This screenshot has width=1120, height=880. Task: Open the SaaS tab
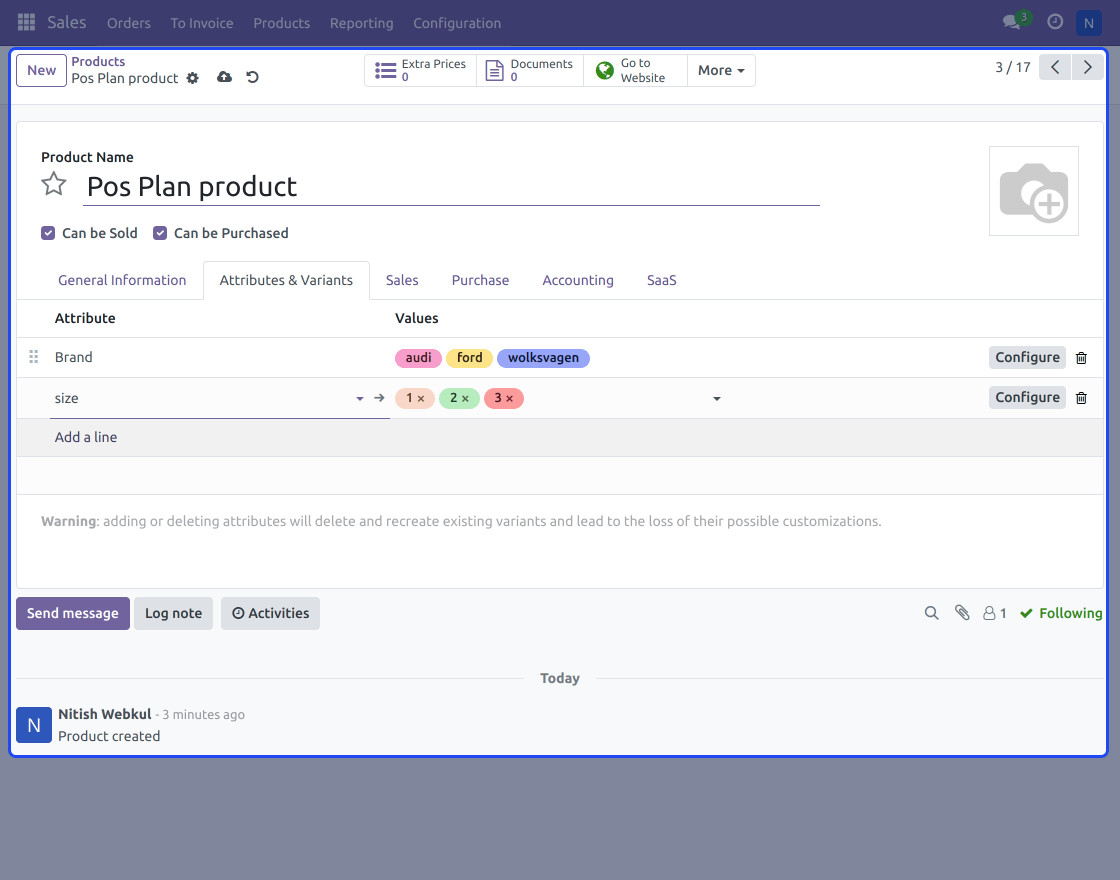(x=661, y=280)
